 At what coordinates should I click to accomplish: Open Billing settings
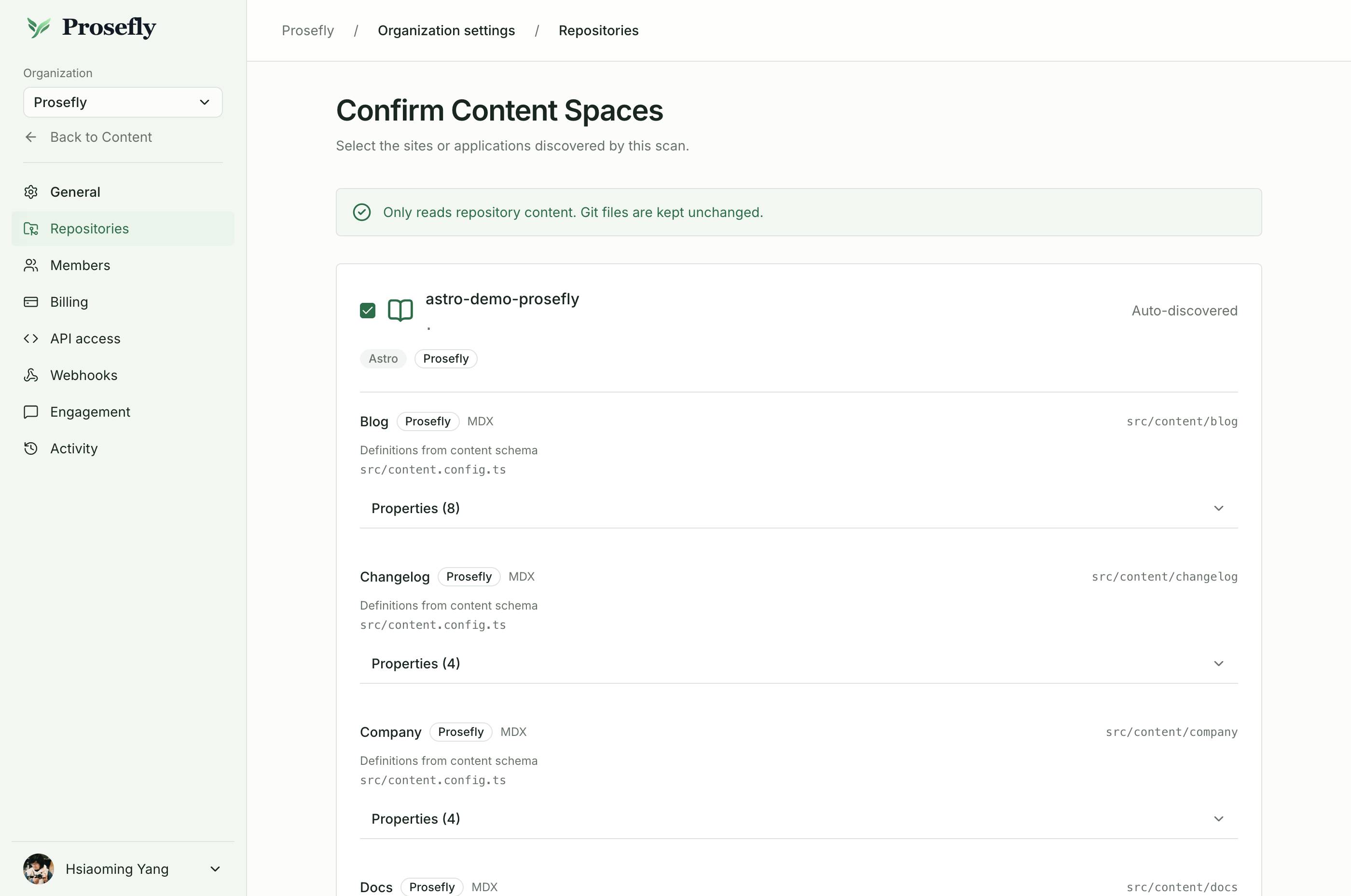click(123, 302)
